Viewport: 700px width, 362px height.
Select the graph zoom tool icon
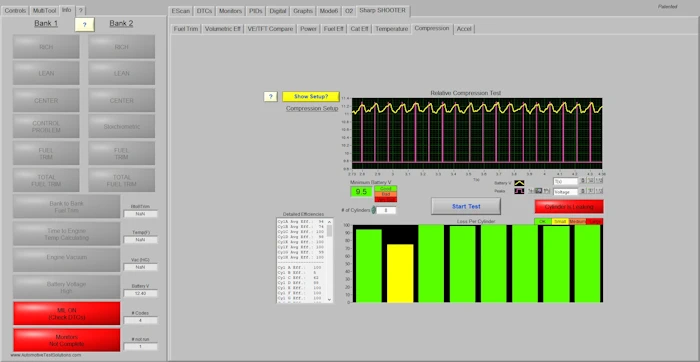point(538,191)
